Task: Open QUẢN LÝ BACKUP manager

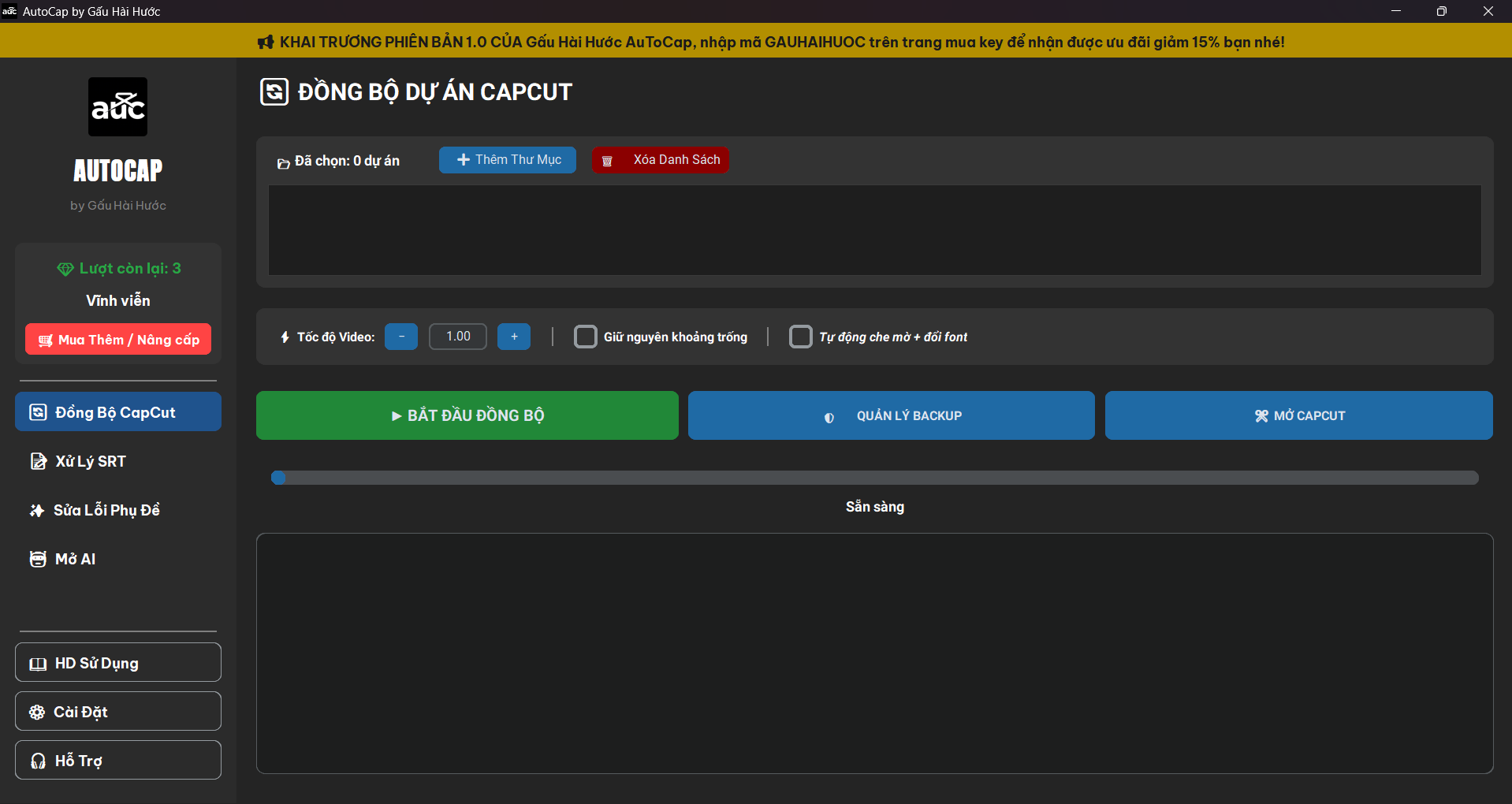Action: [x=892, y=415]
